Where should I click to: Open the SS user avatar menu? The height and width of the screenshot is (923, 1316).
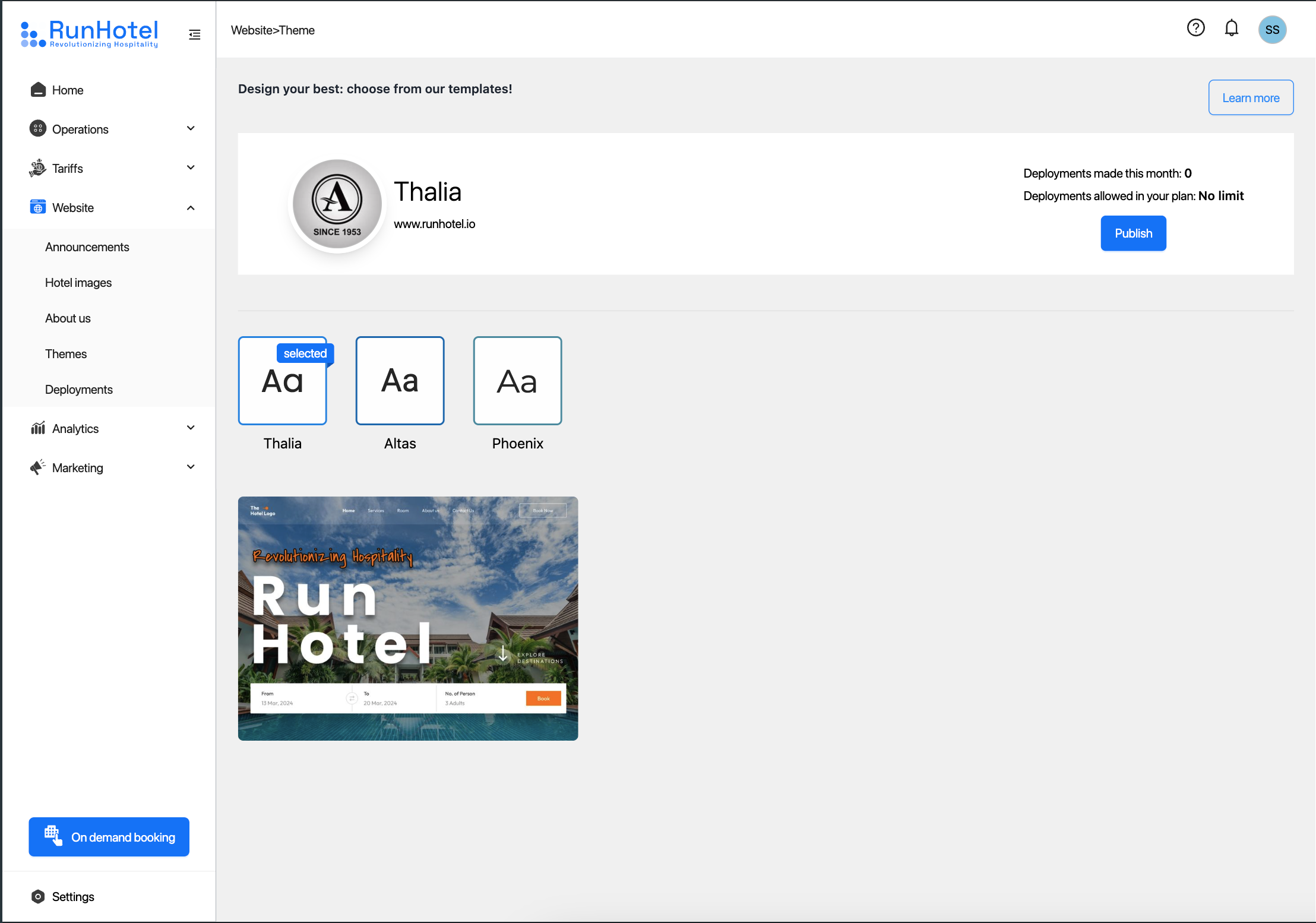(x=1272, y=30)
